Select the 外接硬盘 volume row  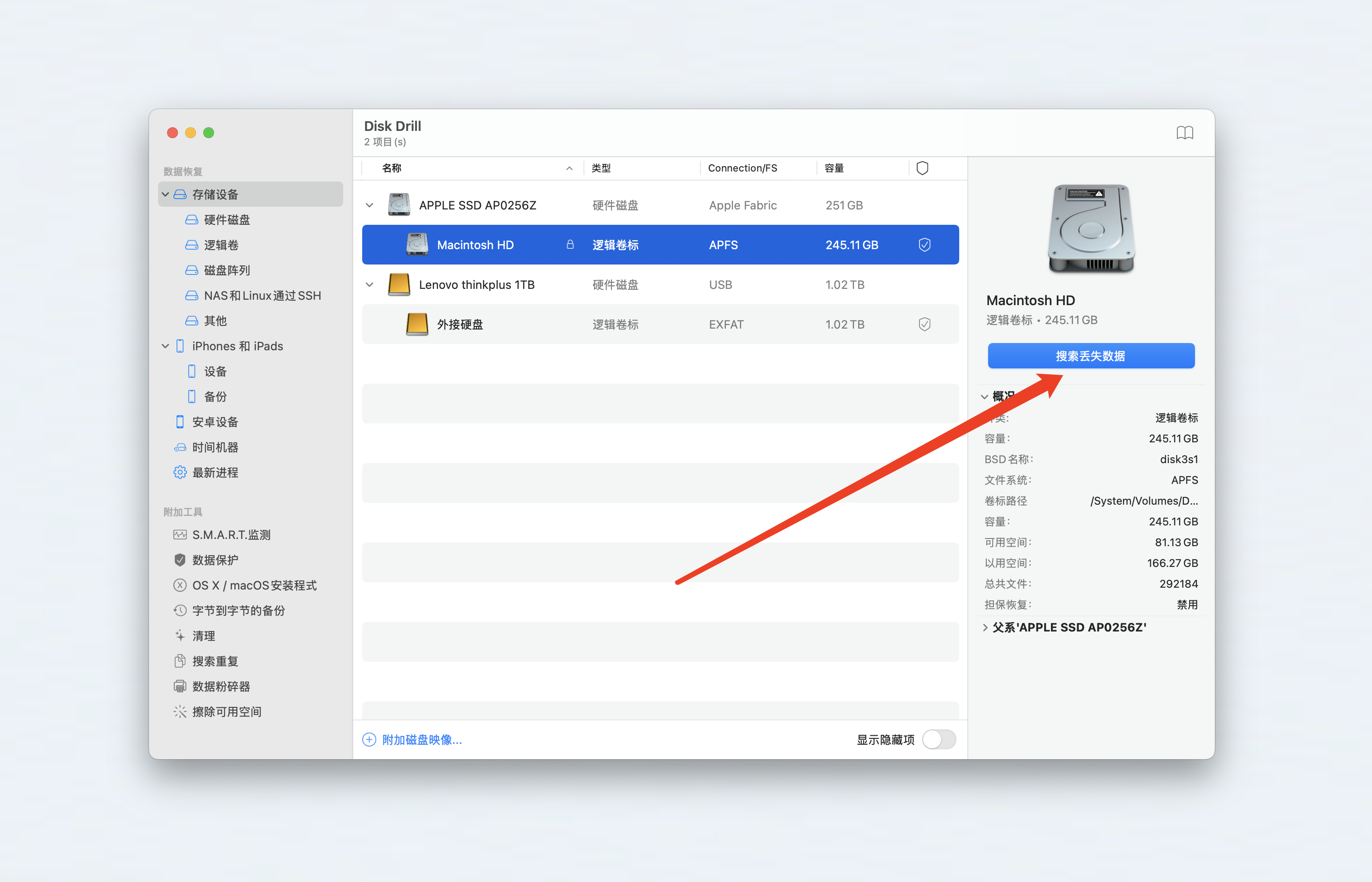coord(660,324)
